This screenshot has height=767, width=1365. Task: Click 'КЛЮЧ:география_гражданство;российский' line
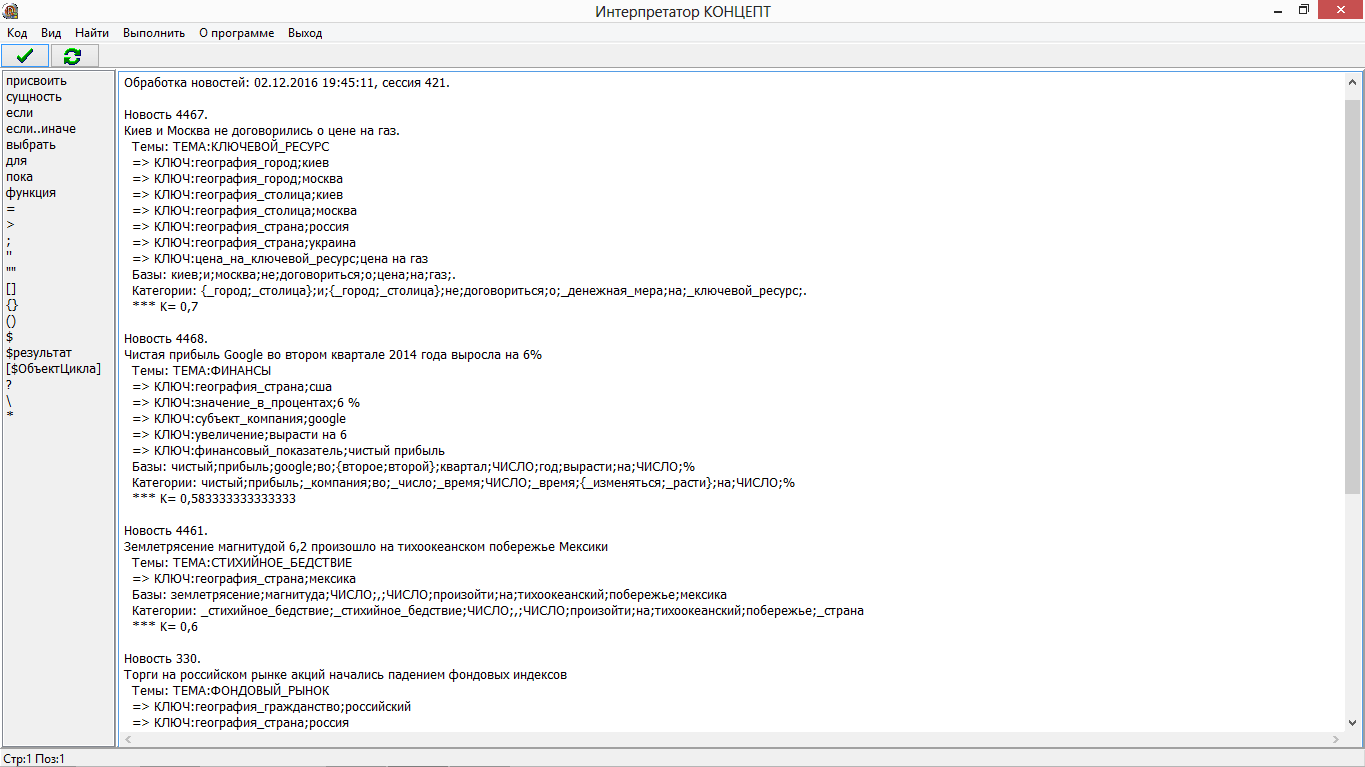[x=271, y=706]
